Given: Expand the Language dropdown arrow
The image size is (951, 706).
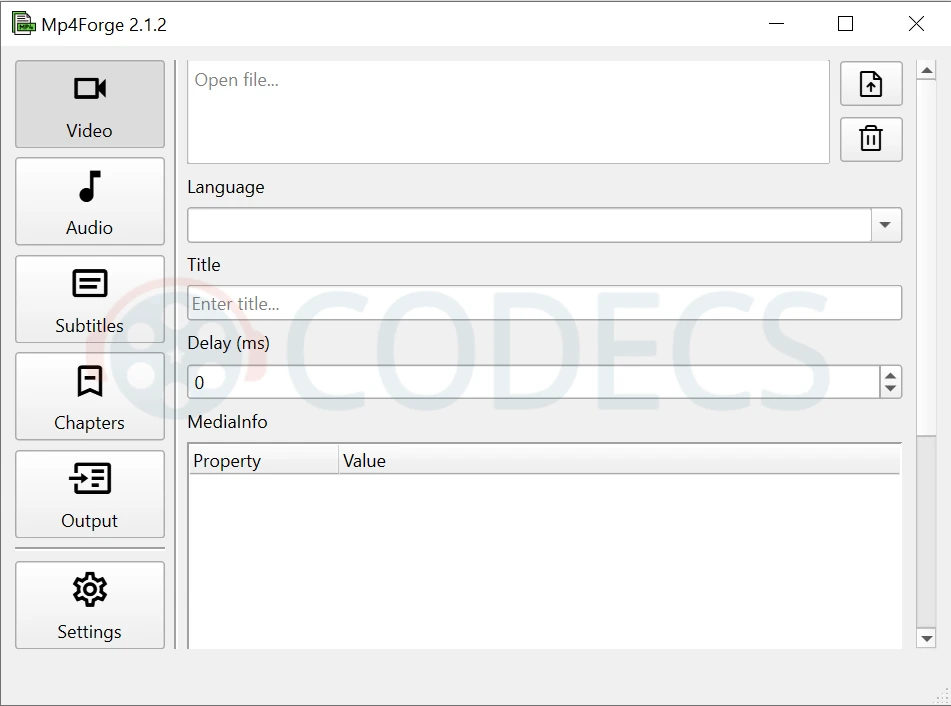Looking at the screenshot, I should point(885,225).
